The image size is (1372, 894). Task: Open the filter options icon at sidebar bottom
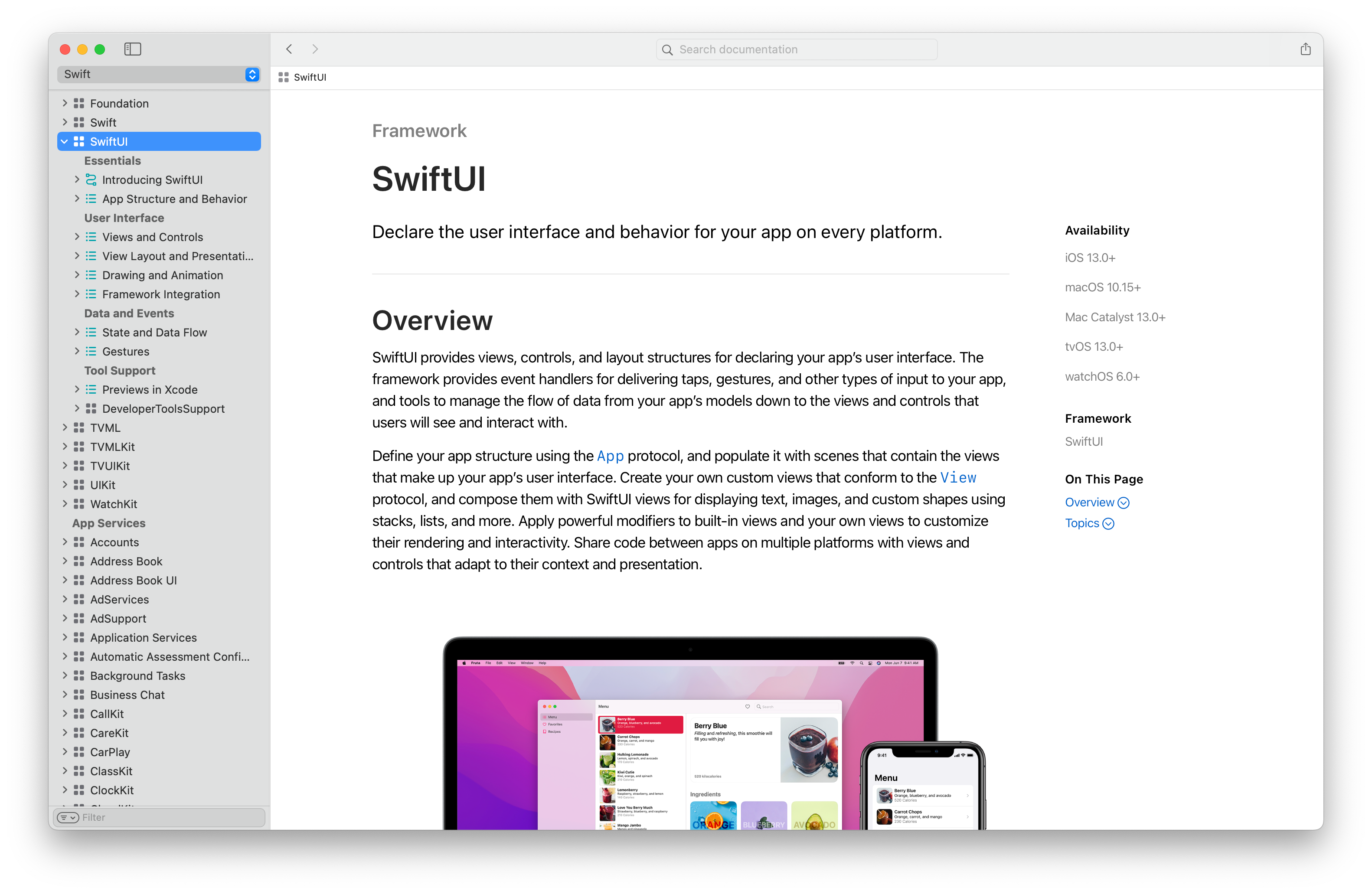tap(68, 817)
